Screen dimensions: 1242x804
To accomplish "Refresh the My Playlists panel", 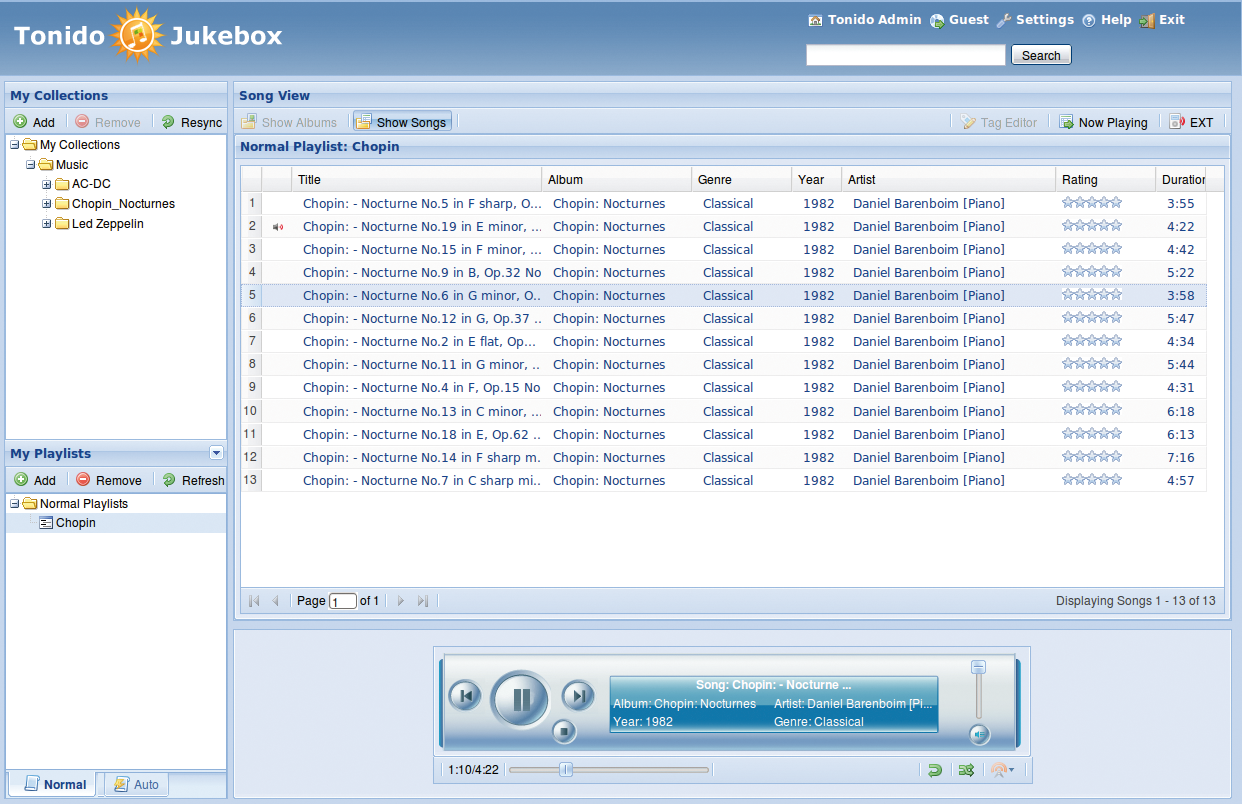I will click(193, 480).
